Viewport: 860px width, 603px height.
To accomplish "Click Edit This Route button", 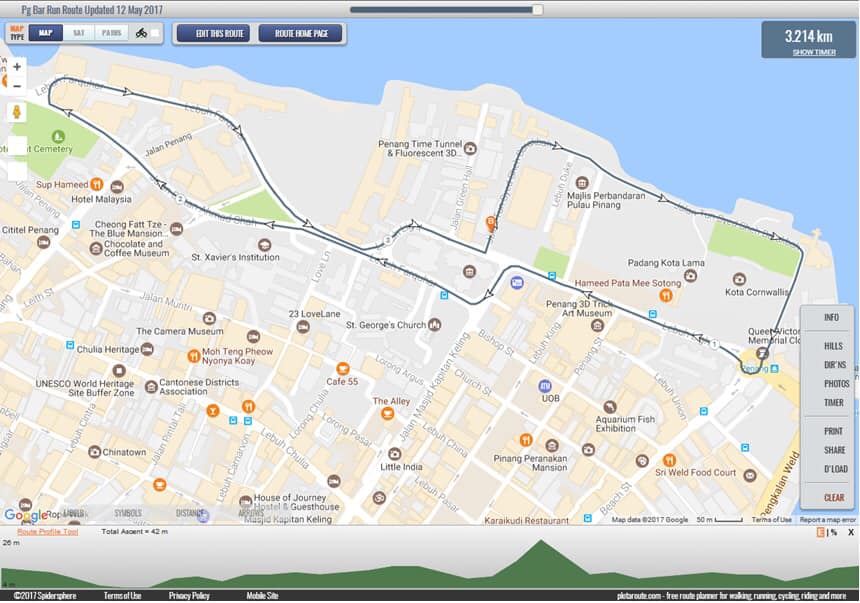I will pyautogui.click(x=213, y=33).
